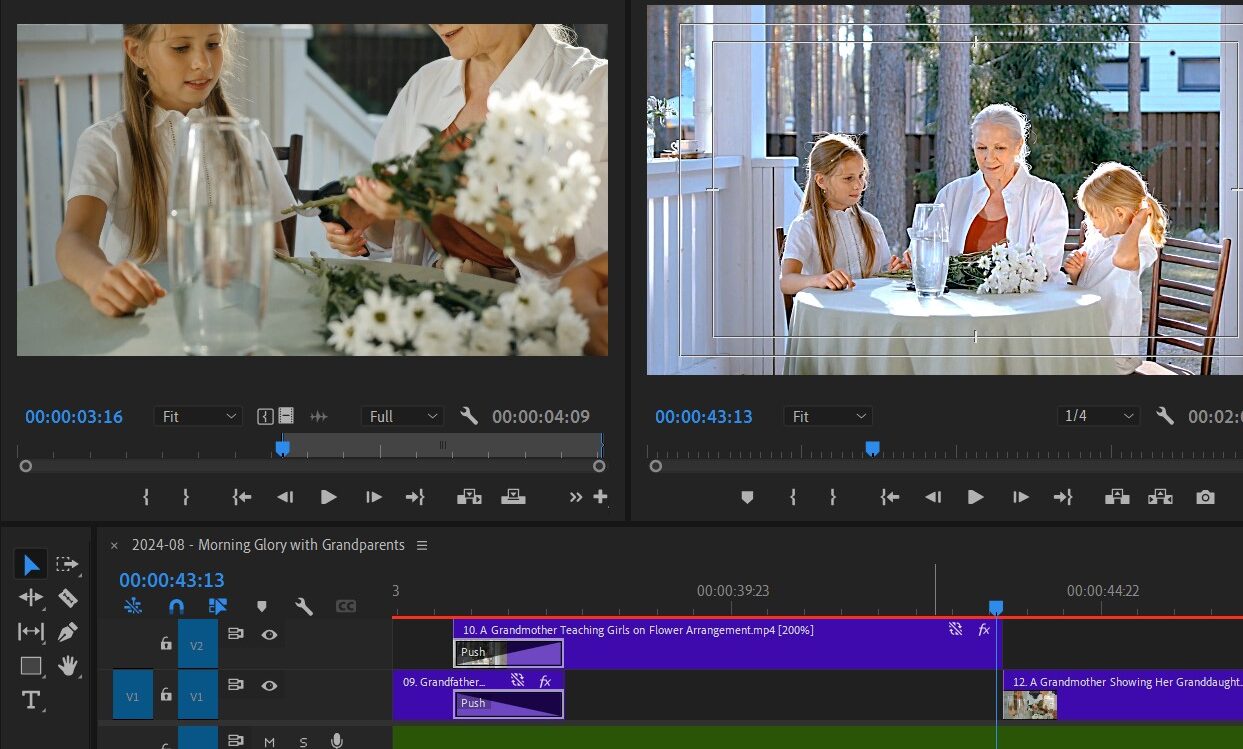Open Source monitor Full resolution dropdown
Image resolution: width=1243 pixels, height=749 pixels.
403,416
